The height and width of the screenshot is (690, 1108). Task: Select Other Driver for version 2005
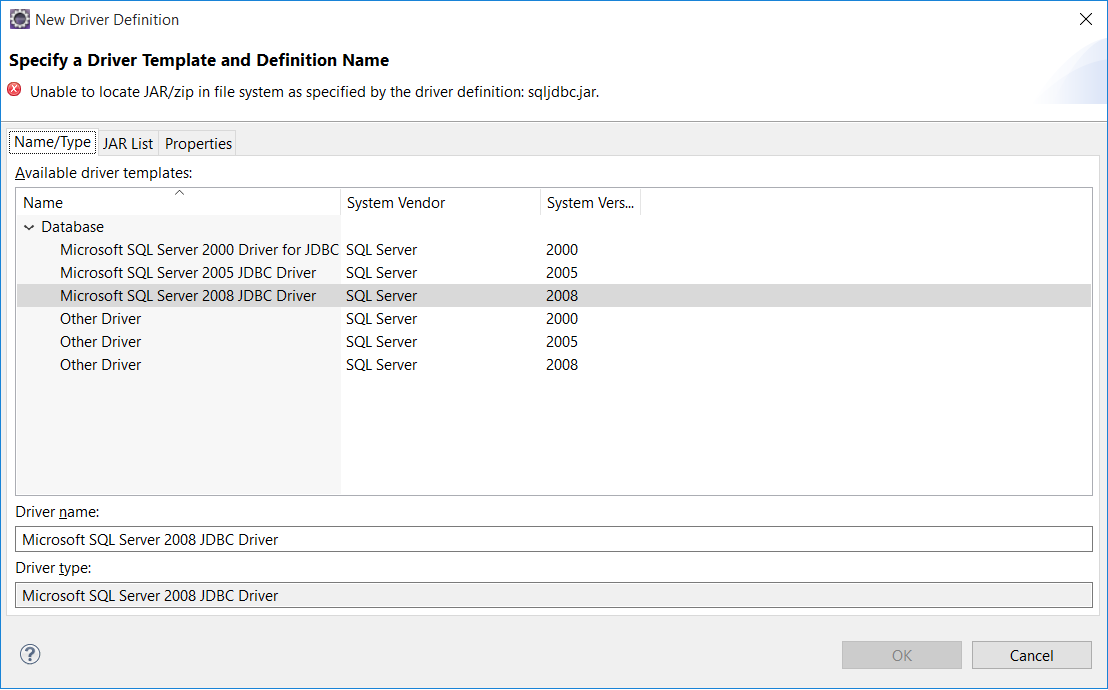(100, 341)
